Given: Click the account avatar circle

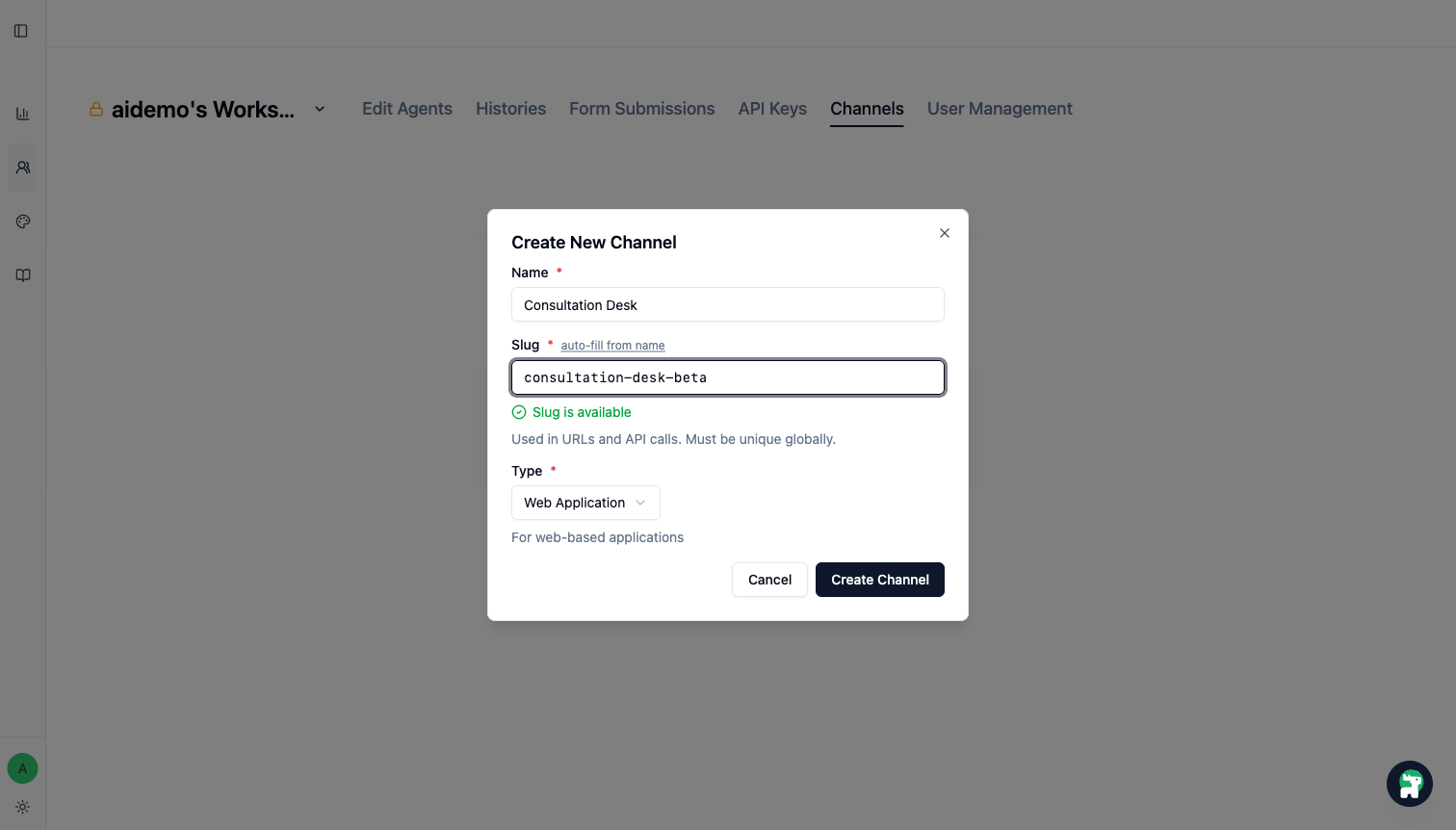Looking at the screenshot, I should [x=22, y=767].
